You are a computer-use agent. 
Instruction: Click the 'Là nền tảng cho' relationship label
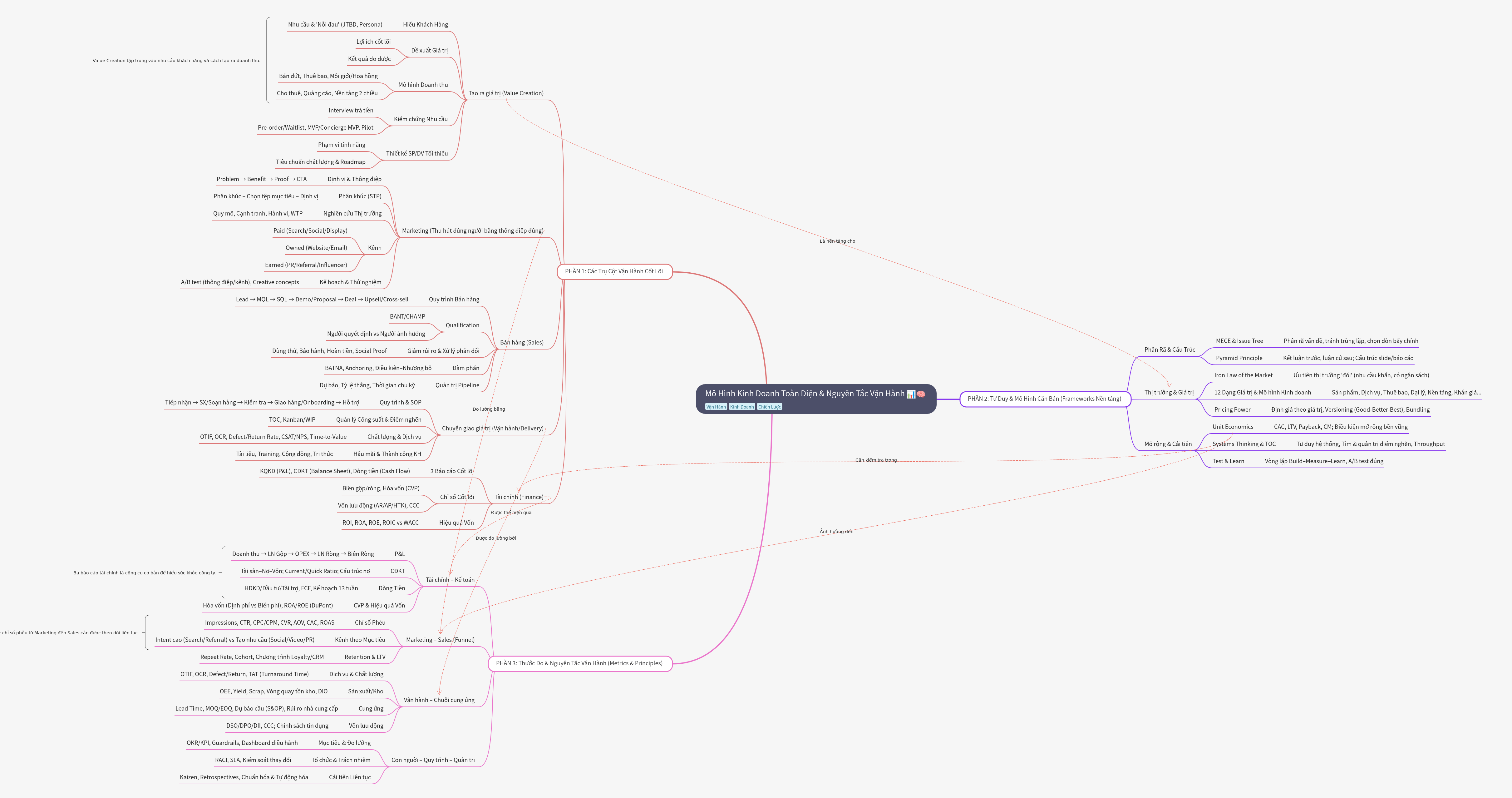(837, 241)
